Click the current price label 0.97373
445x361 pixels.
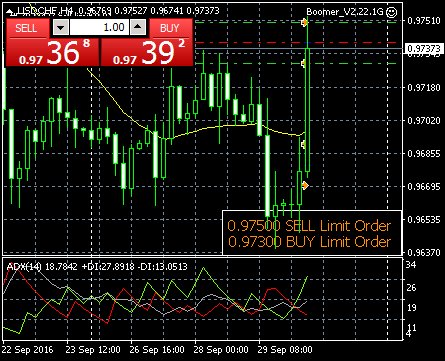point(424,49)
